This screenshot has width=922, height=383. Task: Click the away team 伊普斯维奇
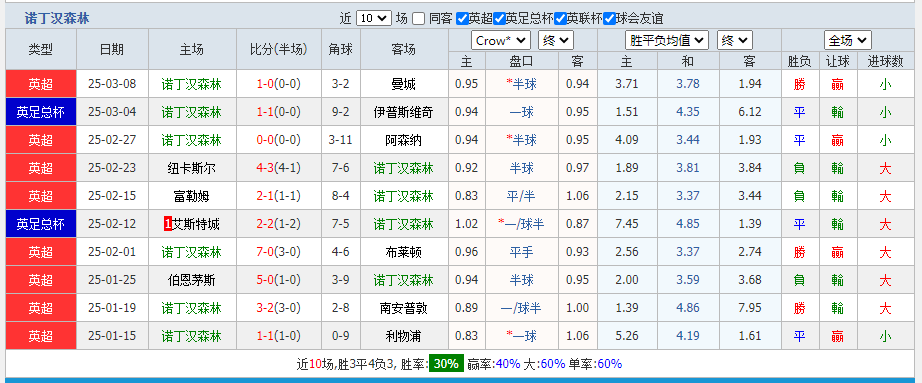[x=403, y=112]
